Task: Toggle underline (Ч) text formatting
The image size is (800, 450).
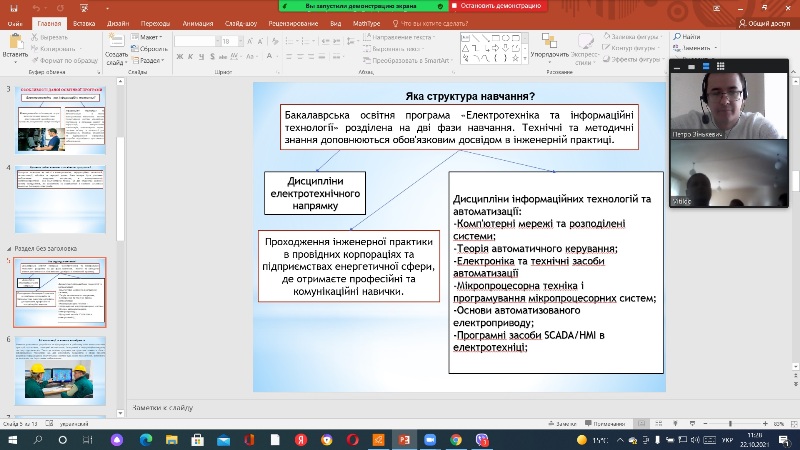Action: click(x=202, y=58)
